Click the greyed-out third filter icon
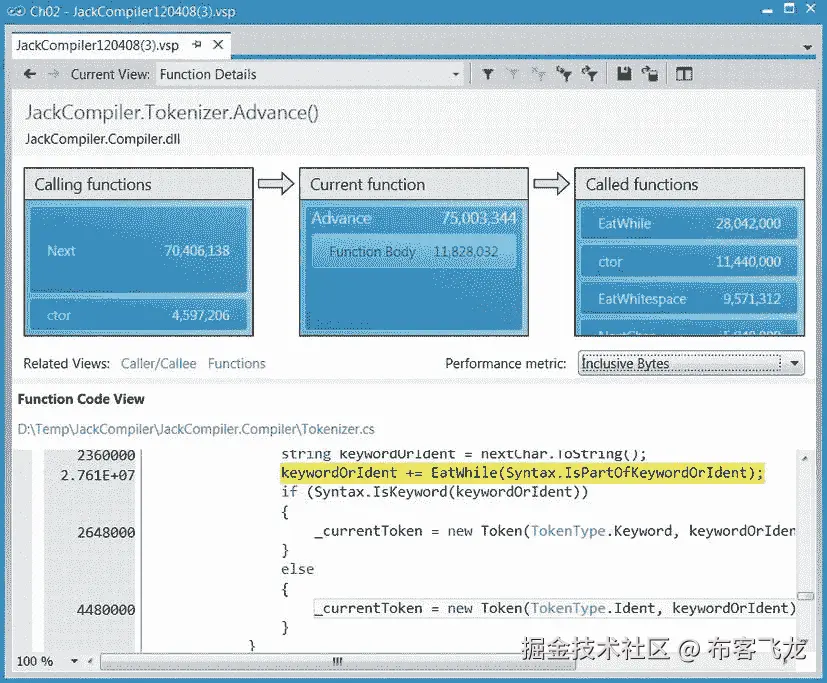The height and width of the screenshot is (683, 827). pyautogui.click(x=538, y=74)
